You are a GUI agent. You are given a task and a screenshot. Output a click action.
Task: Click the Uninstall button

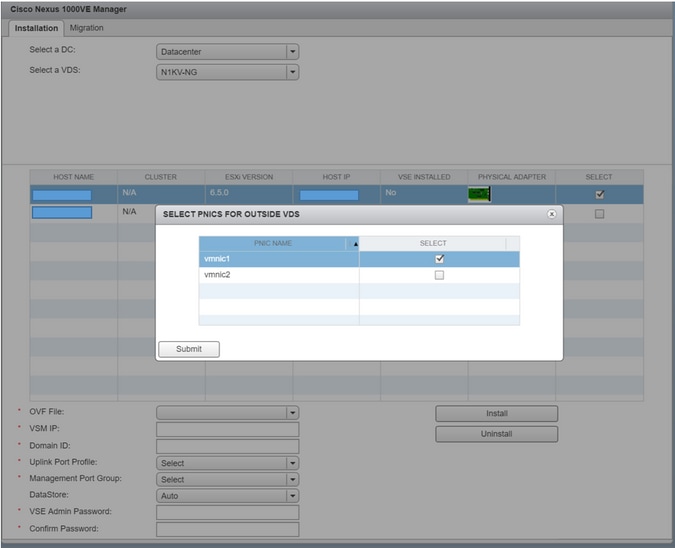pyautogui.click(x=497, y=434)
